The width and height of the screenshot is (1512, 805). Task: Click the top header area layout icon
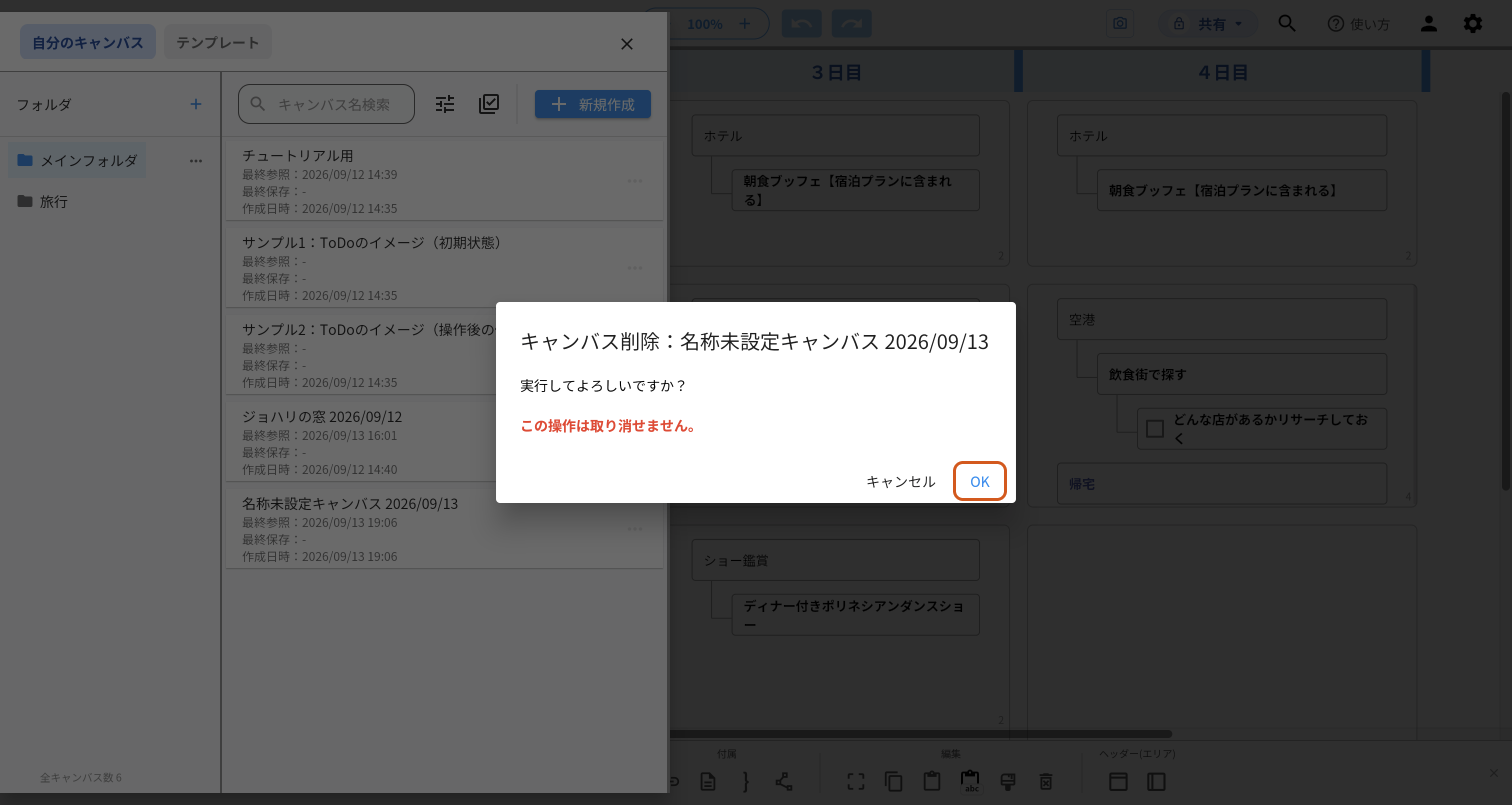(x=1118, y=782)
